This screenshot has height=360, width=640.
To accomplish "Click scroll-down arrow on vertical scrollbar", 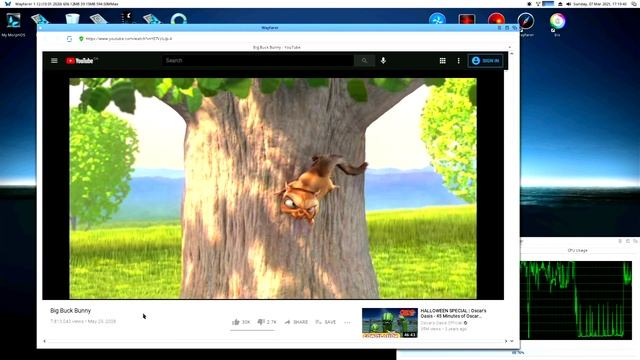I will 511,341.
